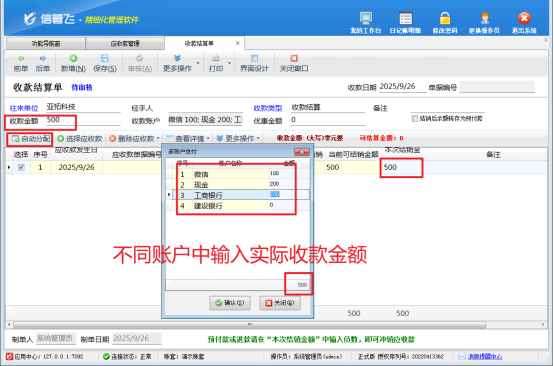
Task: Toggle 结销后余额转存为预付款 checkbox
Action: pyautogui.click(x=415, y=119)
